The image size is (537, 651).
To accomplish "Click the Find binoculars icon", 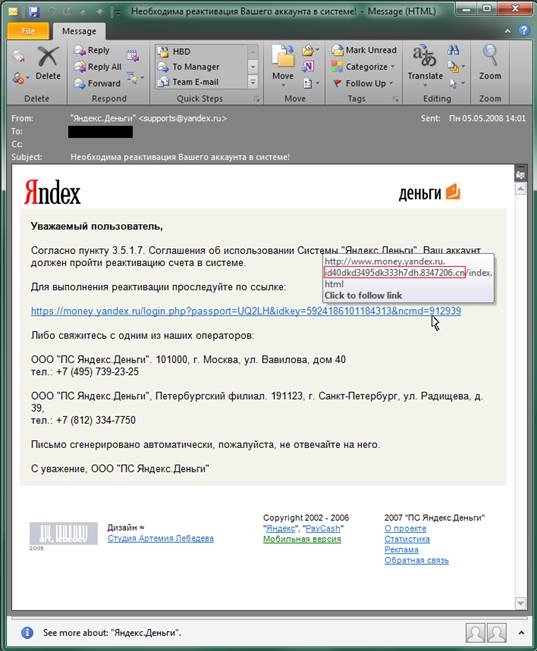I will click(454, 50).
